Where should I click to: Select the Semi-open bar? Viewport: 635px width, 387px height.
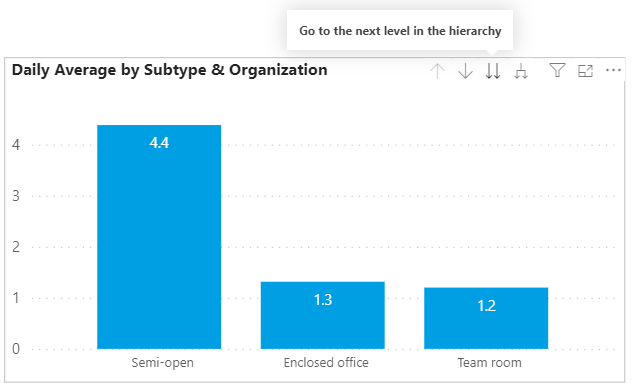point(159,237)
